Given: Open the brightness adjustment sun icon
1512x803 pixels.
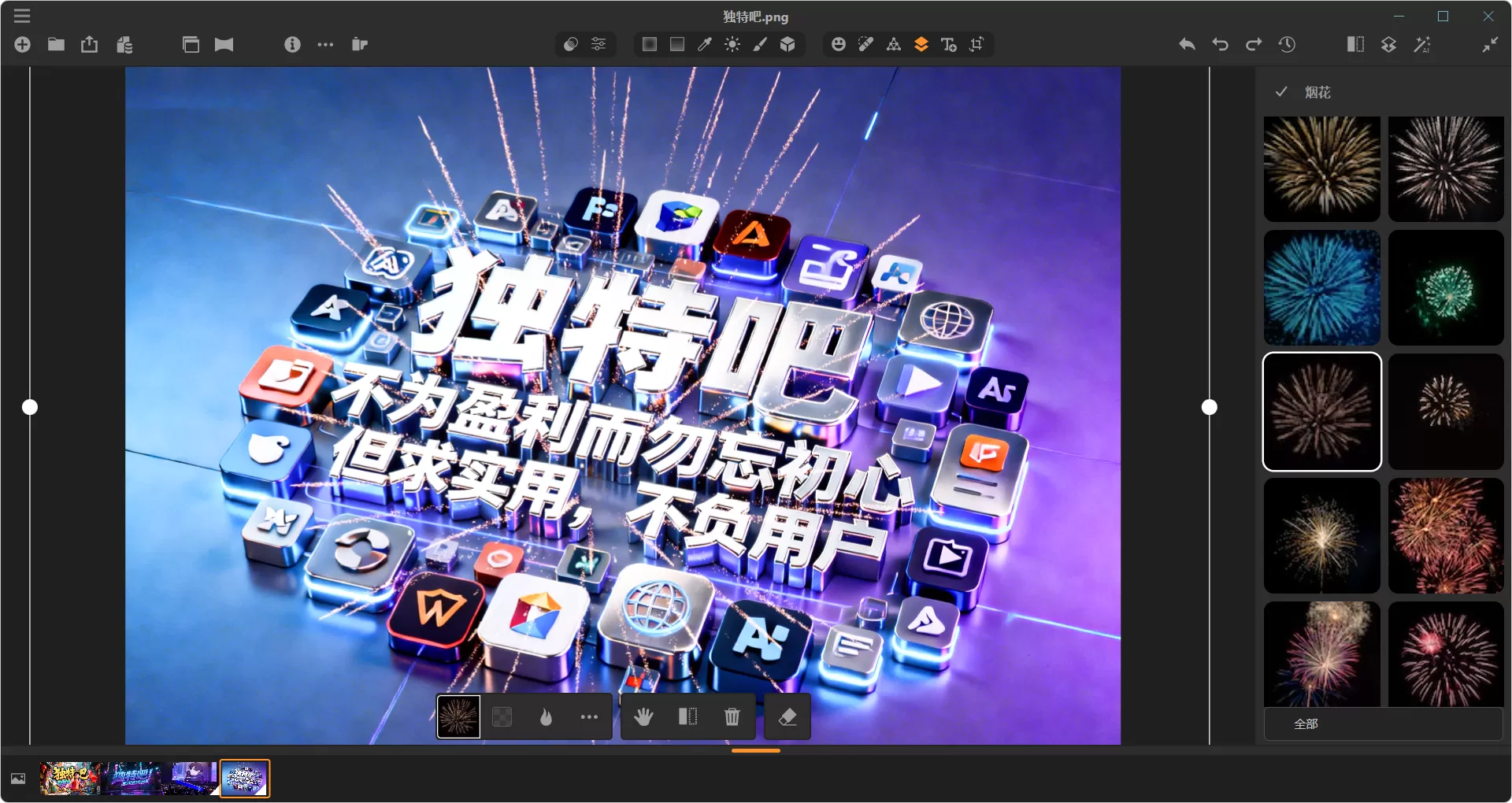Looking at the screenshot, I should coord(732,45).
